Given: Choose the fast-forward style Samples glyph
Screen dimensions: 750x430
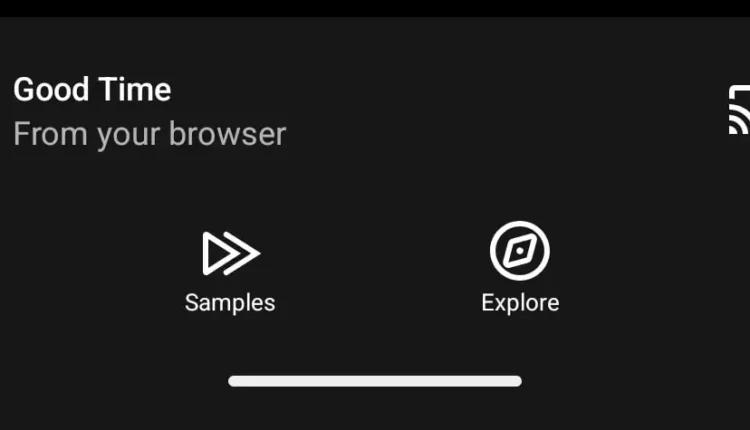Looking at the screenshot, I should (x=231, y=254).
